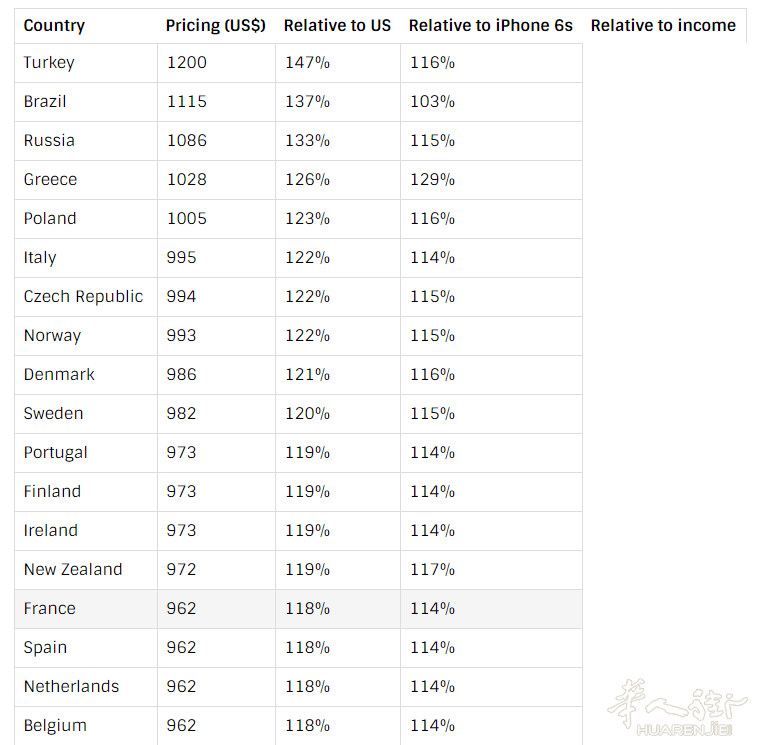Click the Belgium country cell

tap(55, 725)
